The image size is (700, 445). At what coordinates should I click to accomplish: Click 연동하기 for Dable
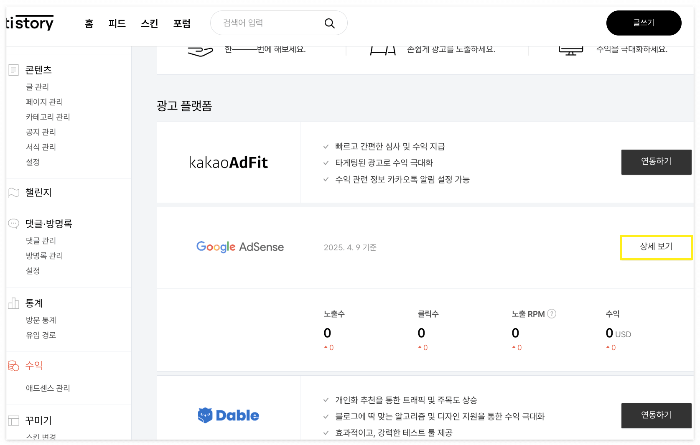pos(656,415)
